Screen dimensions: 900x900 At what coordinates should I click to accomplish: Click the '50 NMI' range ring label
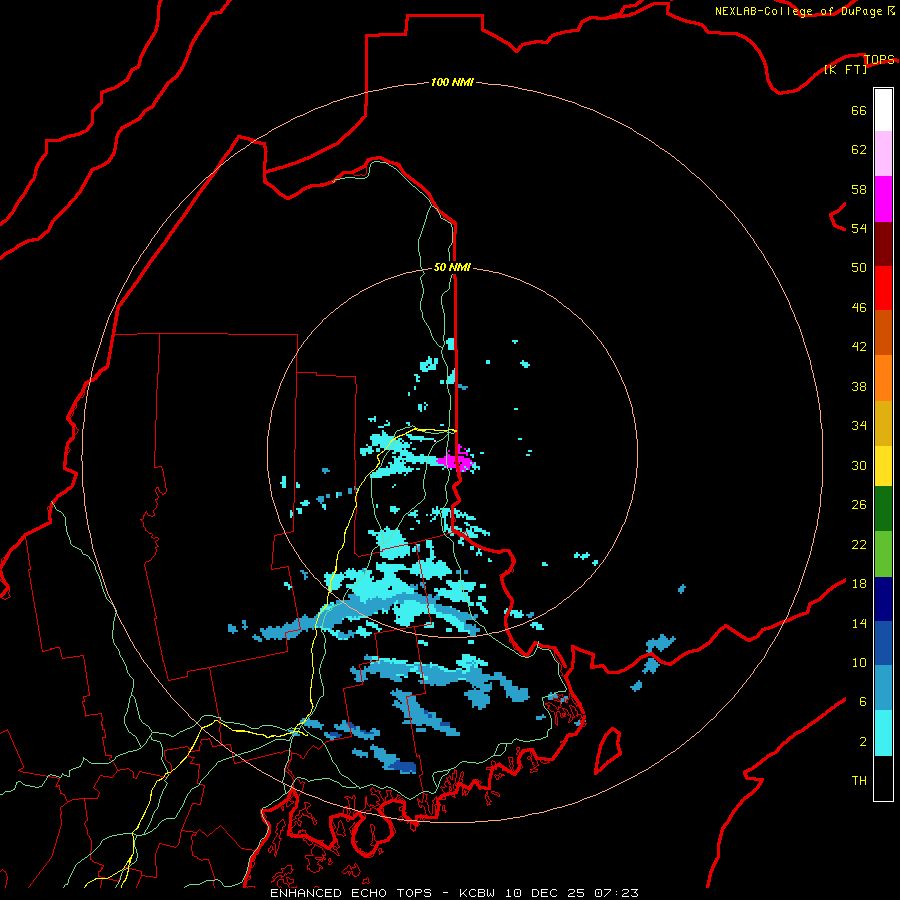pos(452,267)
